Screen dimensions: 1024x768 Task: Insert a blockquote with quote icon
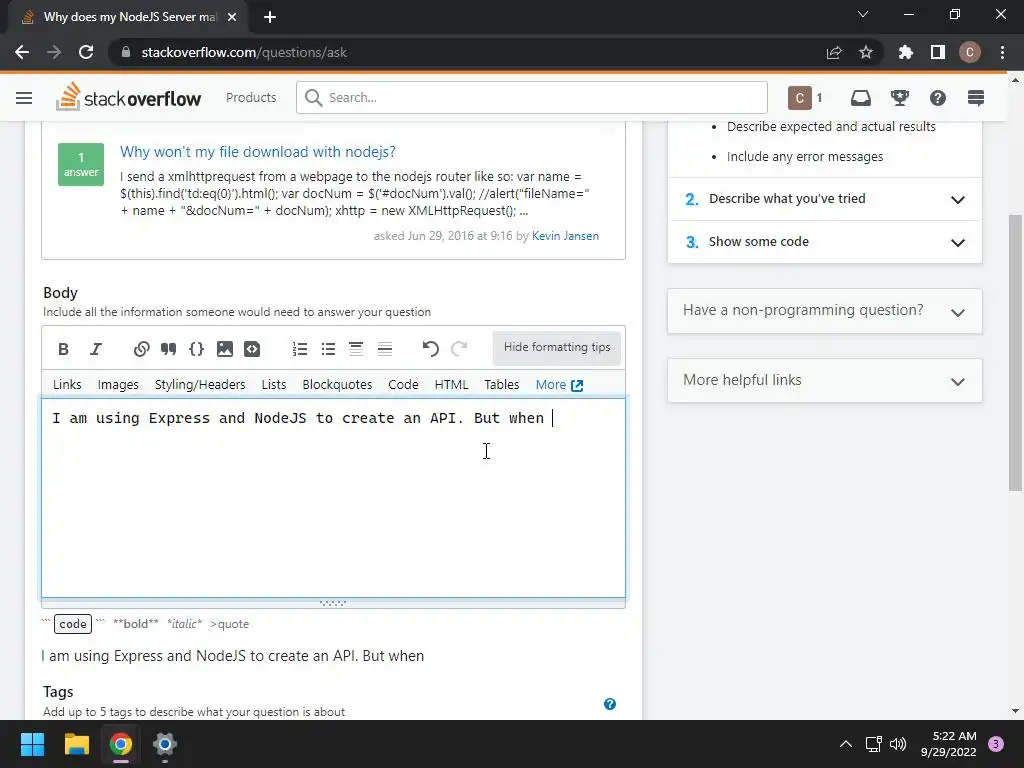pos(168,349)
